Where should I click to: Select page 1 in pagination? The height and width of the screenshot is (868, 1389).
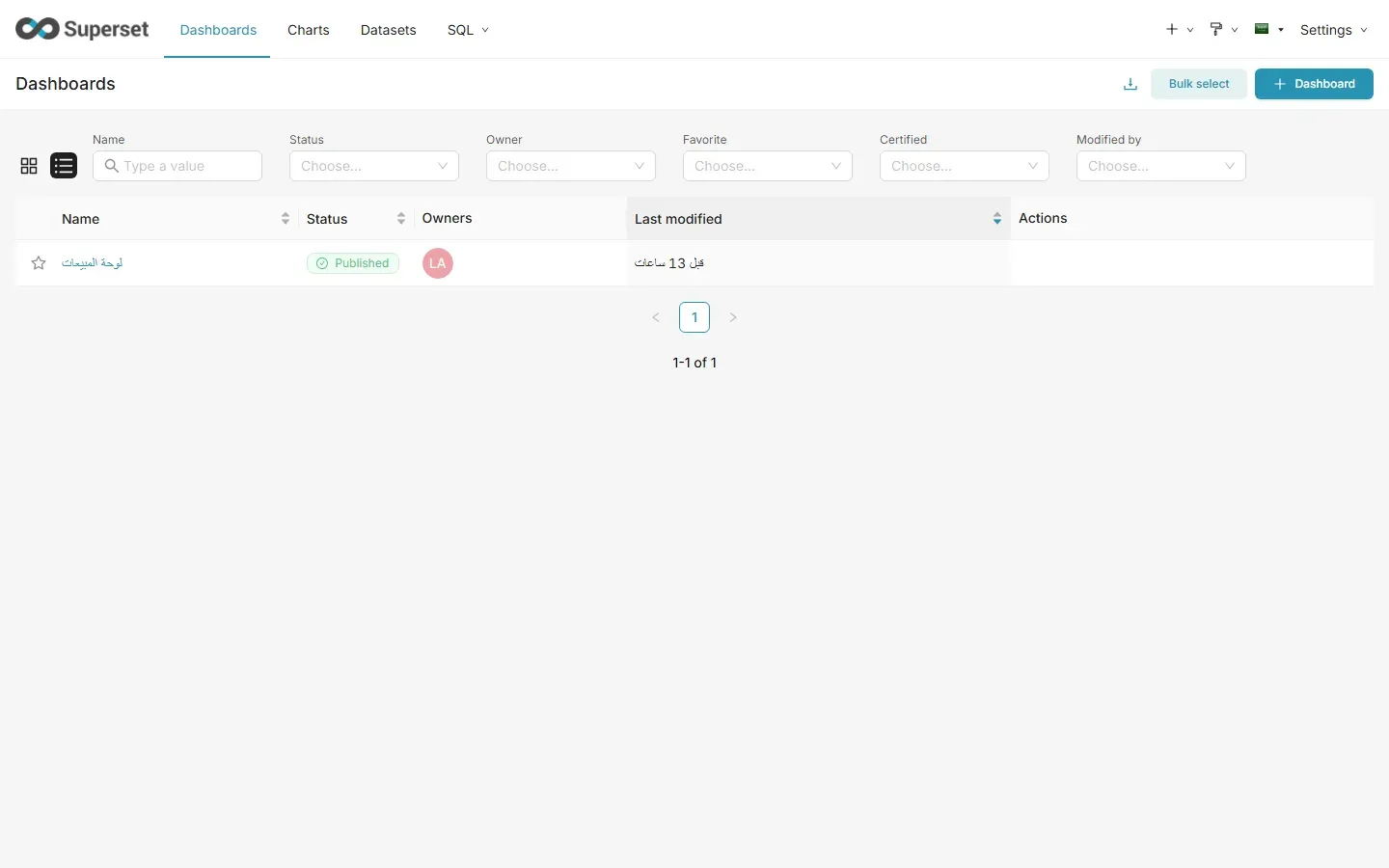tap(694, 317)
